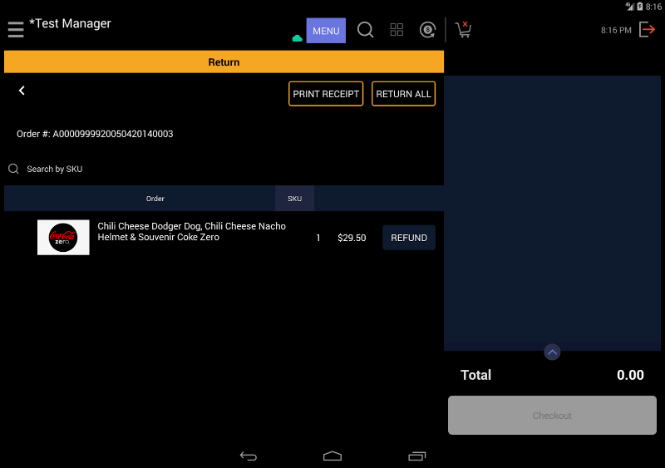The width and height of the screenshot is (665, 470).
Task: Refund the Chili Cheese Dodger Dog item
Action: (x=409, y=238)
